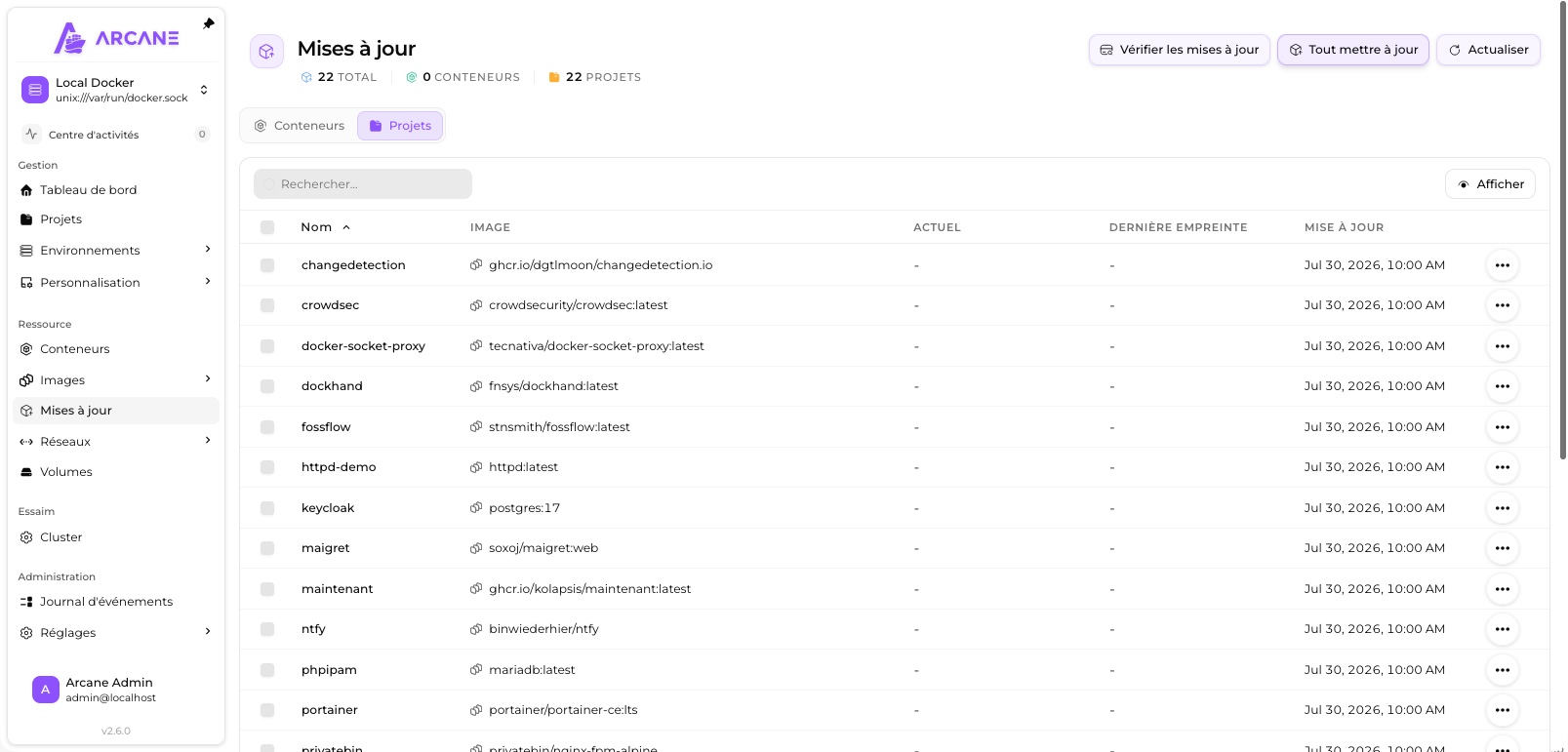Open actions menu for dockhand
This screenshot has height=752, width=1568.
[1503, 386]
